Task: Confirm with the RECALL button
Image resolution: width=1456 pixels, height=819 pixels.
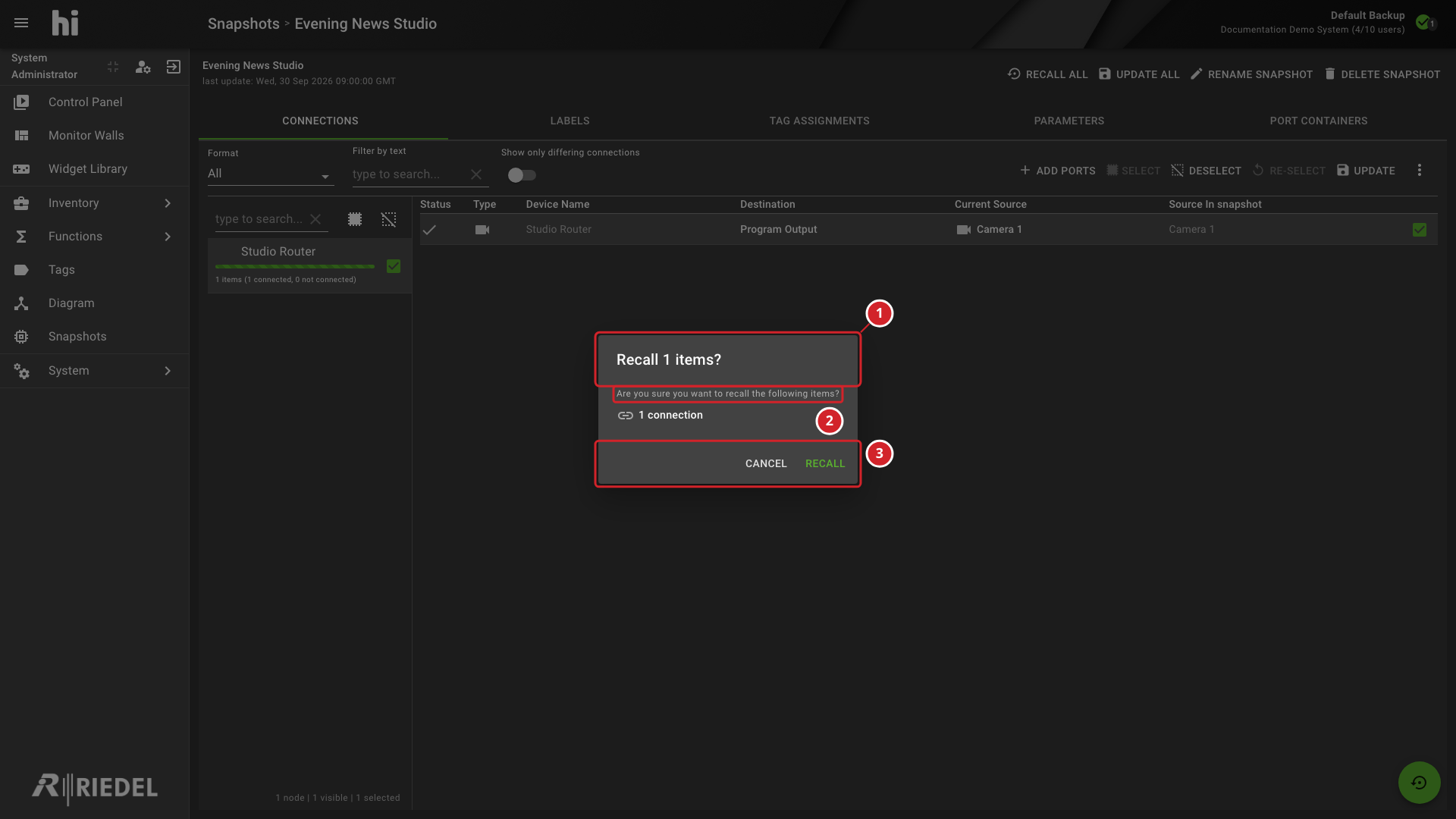Action: 825,463
